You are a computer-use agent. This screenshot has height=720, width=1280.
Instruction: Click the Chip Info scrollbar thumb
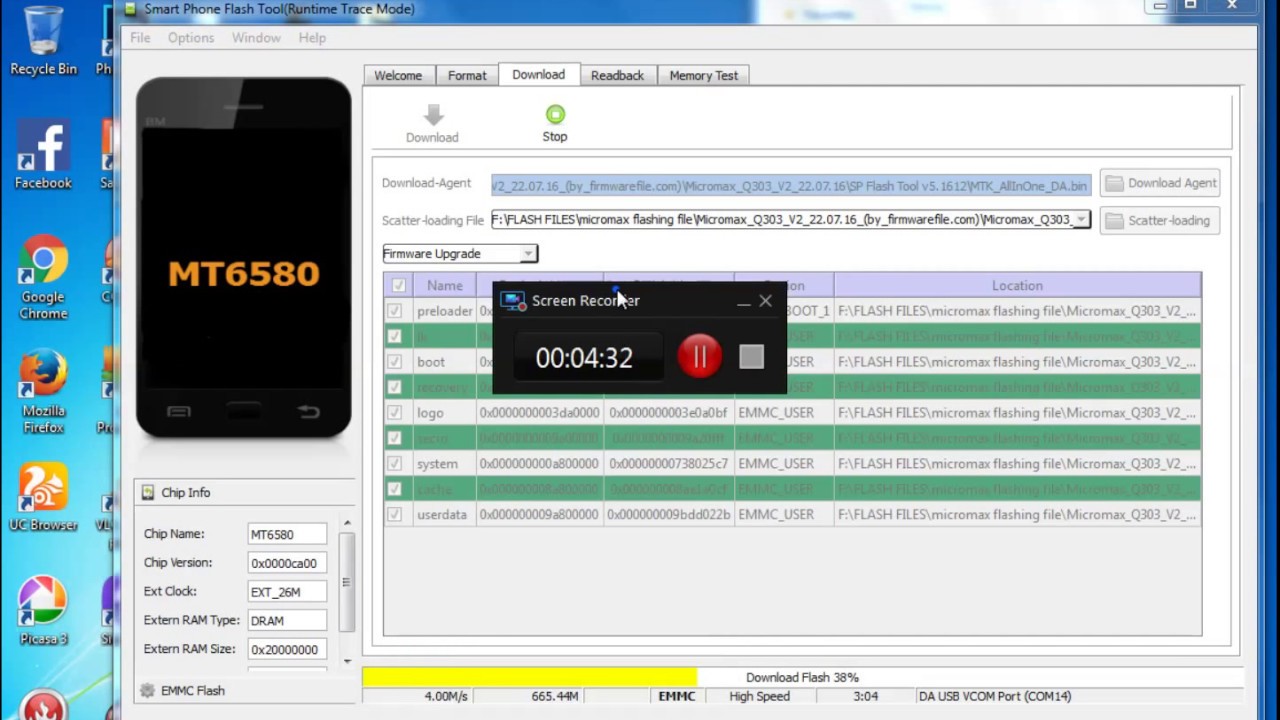click(347, 582)
